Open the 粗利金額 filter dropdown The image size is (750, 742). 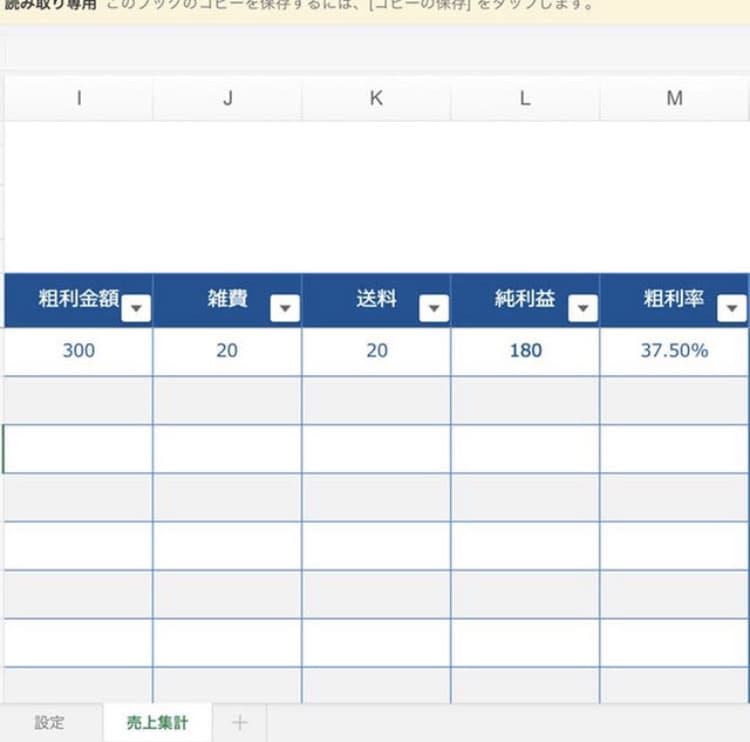tap(136, 308)
